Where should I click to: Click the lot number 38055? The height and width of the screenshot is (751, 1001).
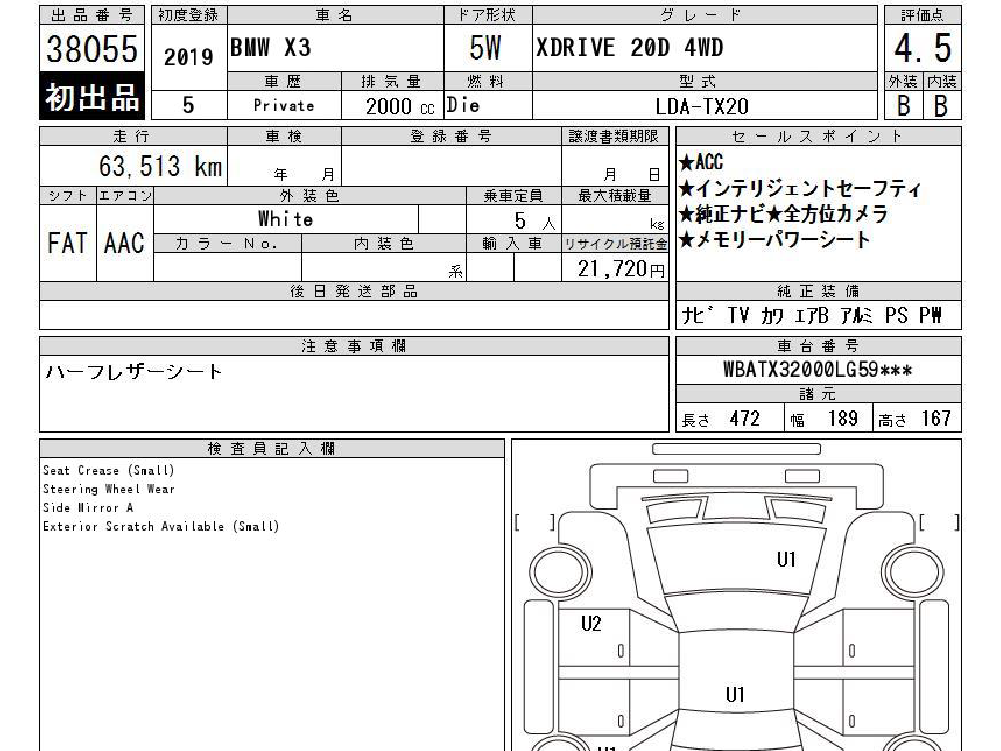[92, 49]
